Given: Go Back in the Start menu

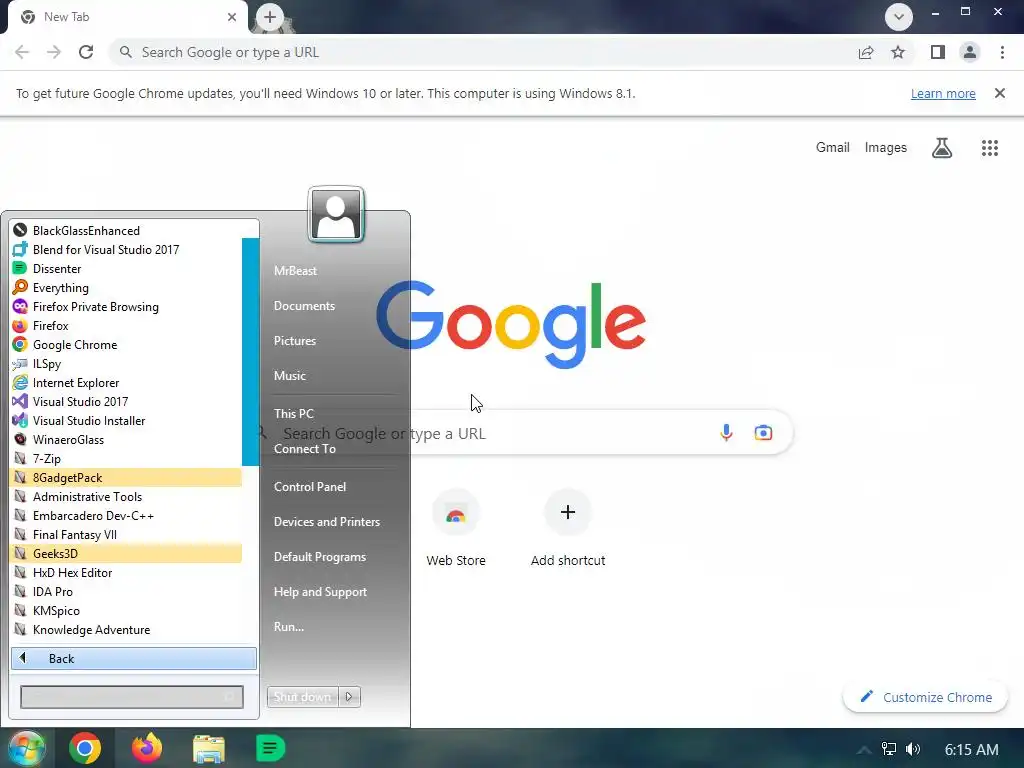Looking at the screenshot, I should [x=134, y=658].
